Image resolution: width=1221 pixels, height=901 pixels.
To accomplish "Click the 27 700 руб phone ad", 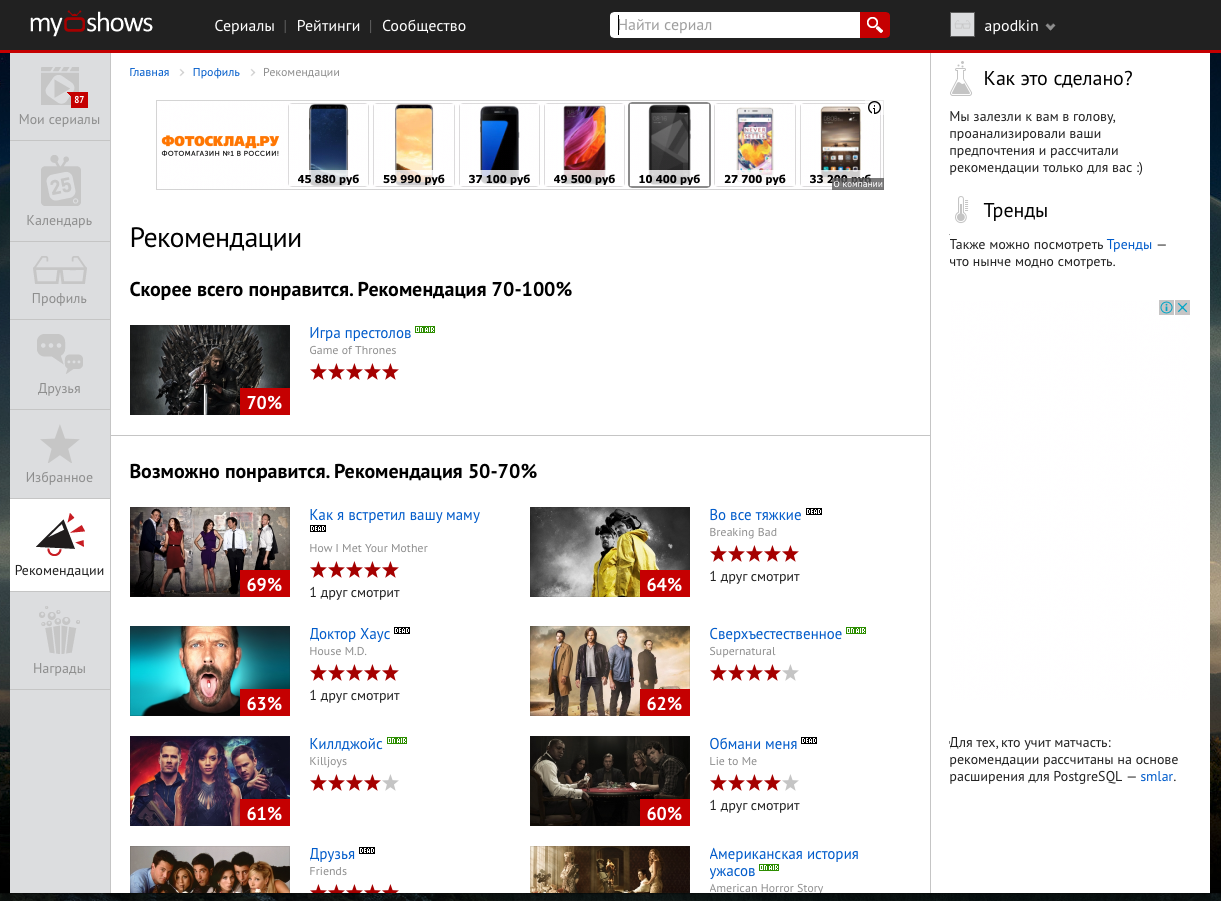I will click(754, 145).
